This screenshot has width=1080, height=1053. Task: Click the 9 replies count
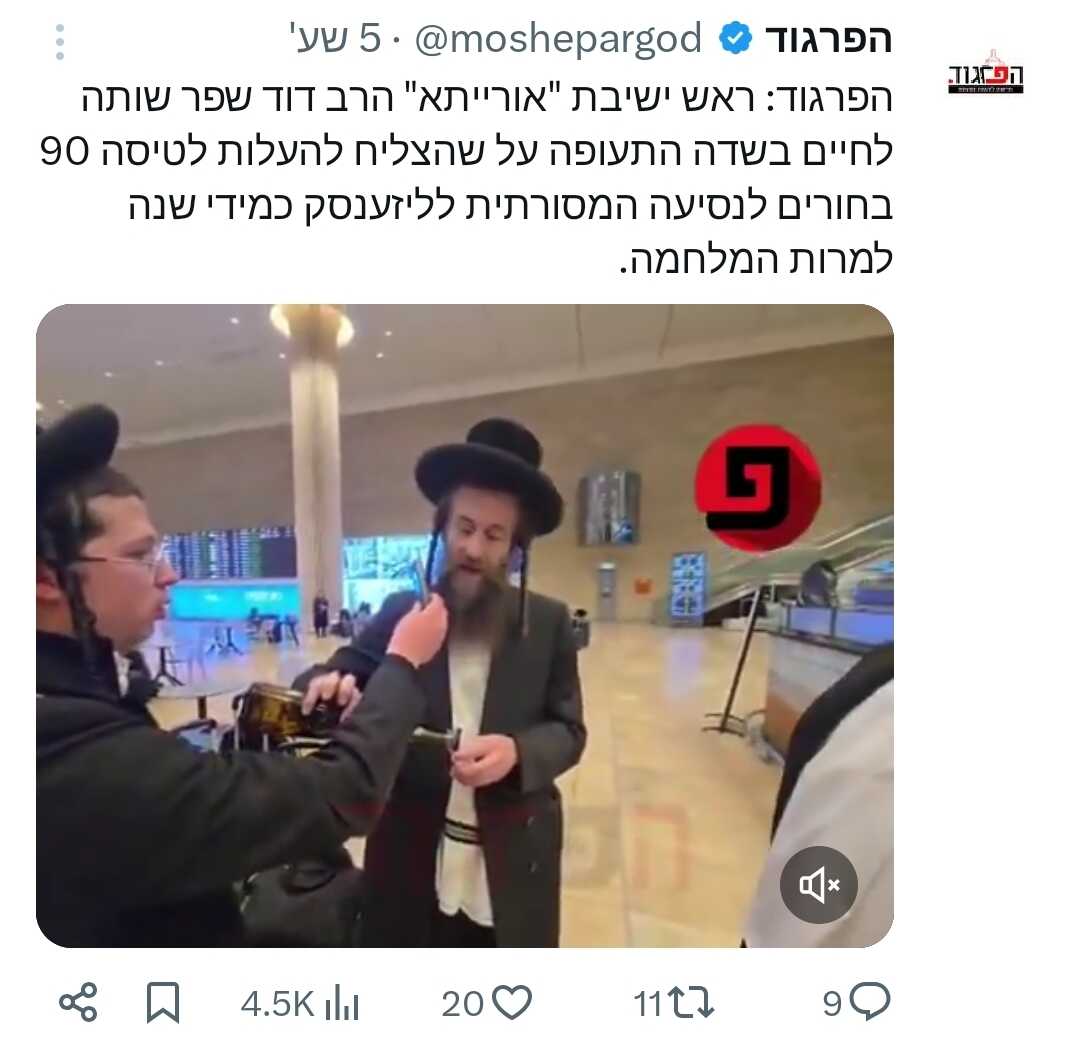[833, 1003]
